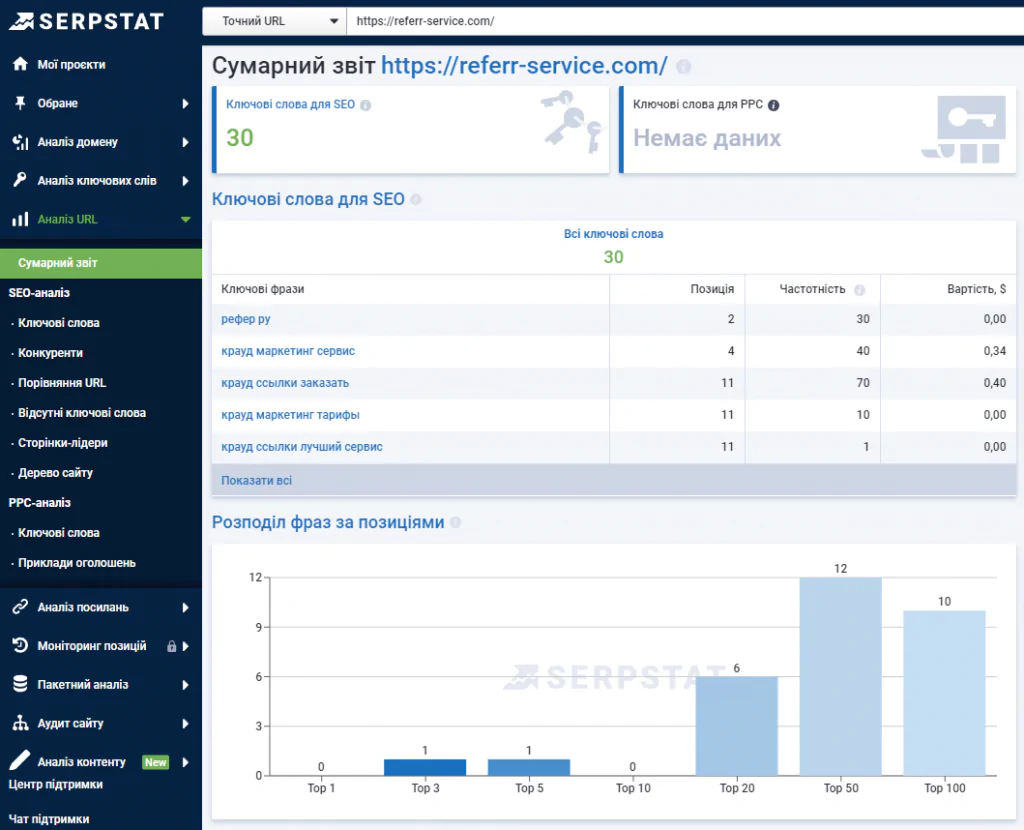
Task: Click the cost value 0,34 cell
Action: click(x=995, y=351)
